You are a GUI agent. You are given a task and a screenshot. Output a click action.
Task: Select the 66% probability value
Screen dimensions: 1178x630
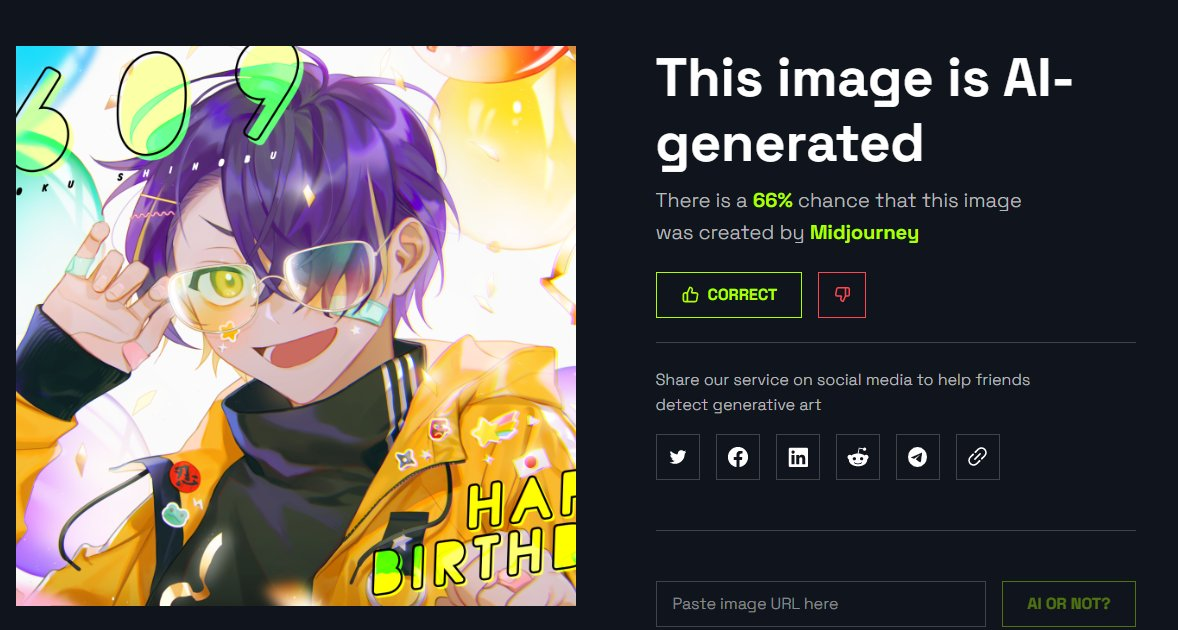point(772,201)
